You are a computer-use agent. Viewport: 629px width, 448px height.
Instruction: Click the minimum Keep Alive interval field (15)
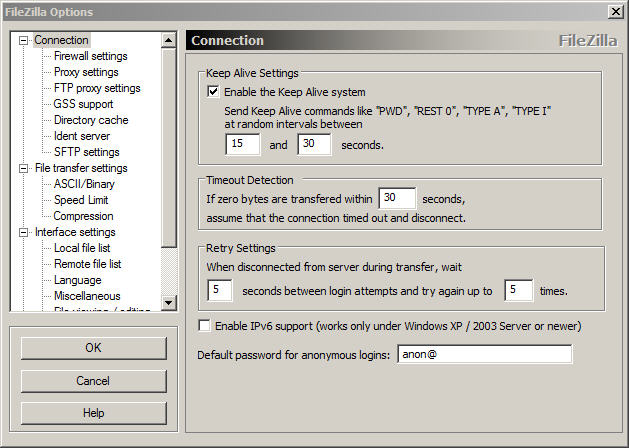(242, 144)
